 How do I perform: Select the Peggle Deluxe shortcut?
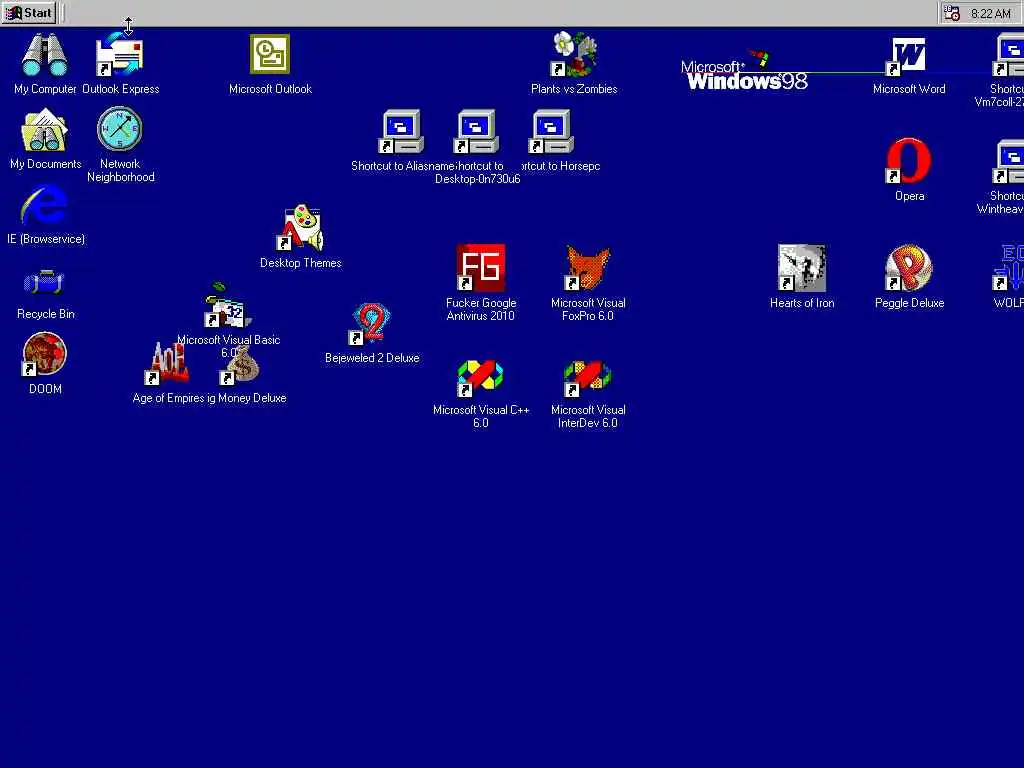909,268
